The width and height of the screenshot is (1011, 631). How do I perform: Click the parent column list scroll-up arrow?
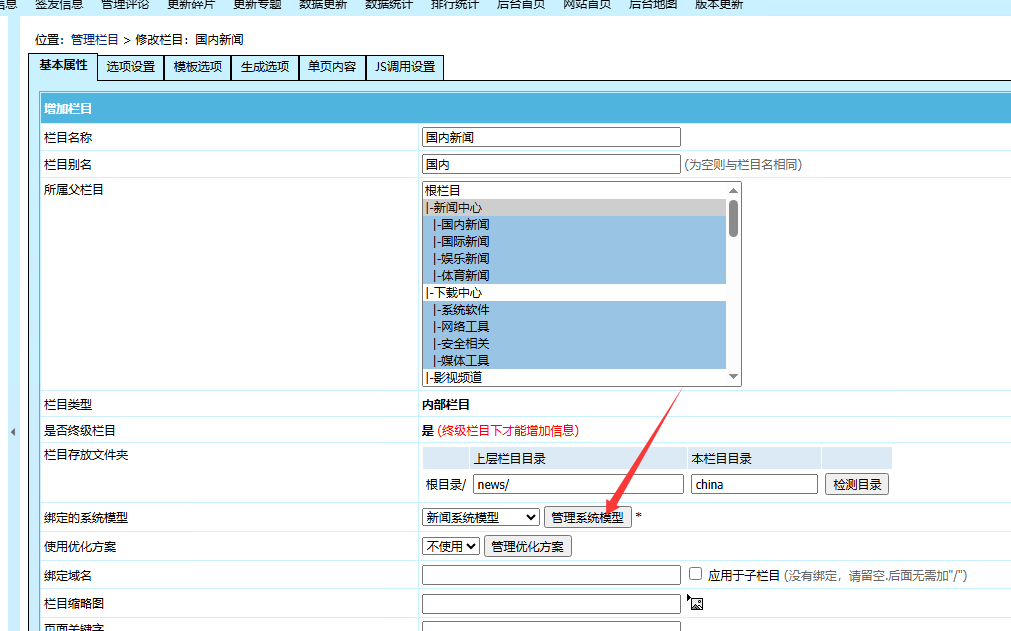[x=733, y=191]
